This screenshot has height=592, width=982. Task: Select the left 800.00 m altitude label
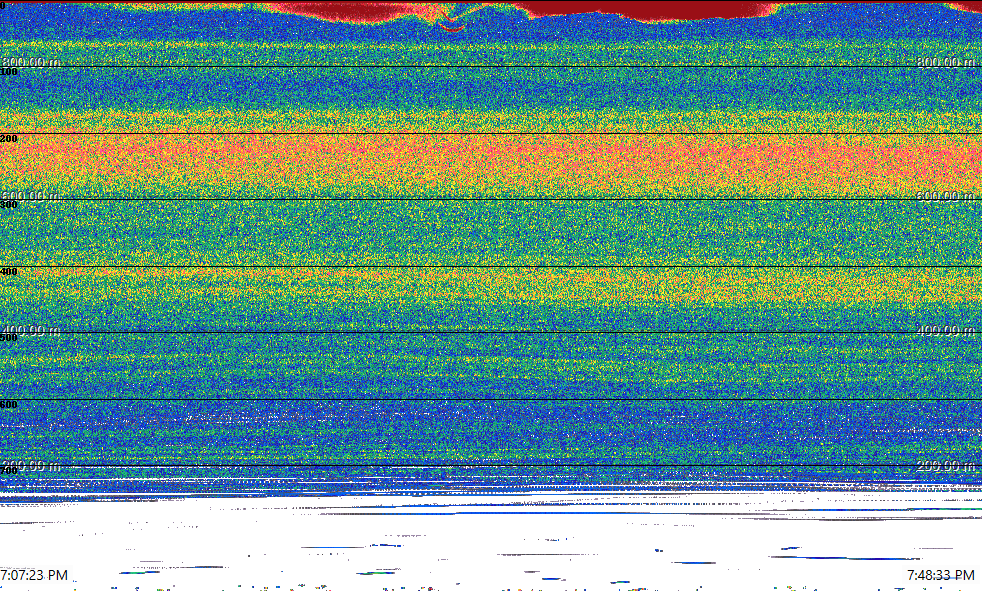[x=31, y=62]
